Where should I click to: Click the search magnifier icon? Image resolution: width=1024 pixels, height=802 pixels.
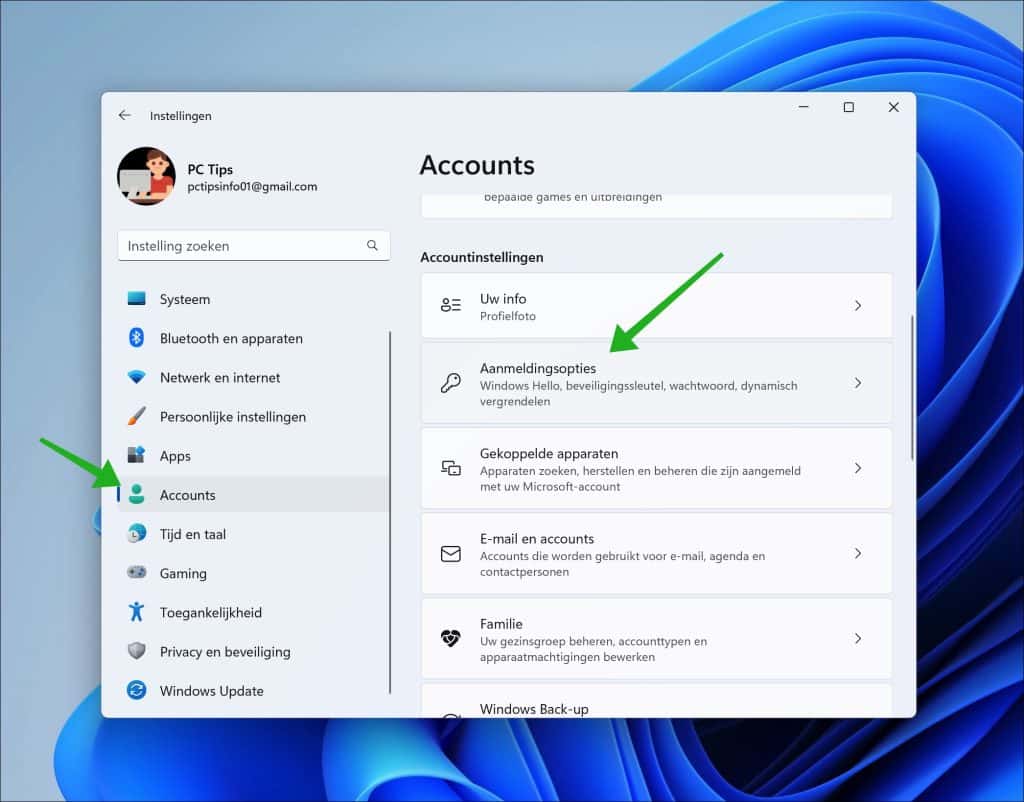[x=372, y=246]
